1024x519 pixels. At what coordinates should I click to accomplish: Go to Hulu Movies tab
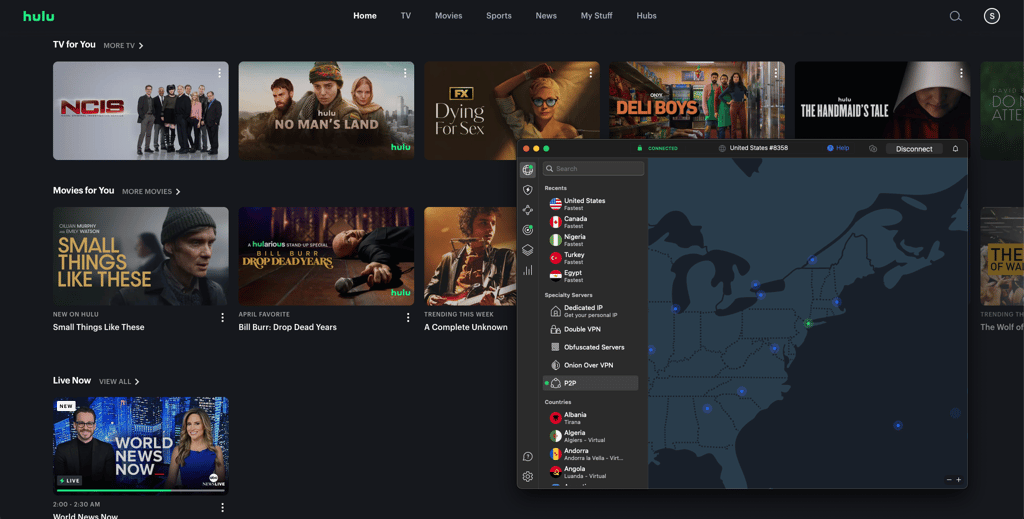tap(449, 16)
